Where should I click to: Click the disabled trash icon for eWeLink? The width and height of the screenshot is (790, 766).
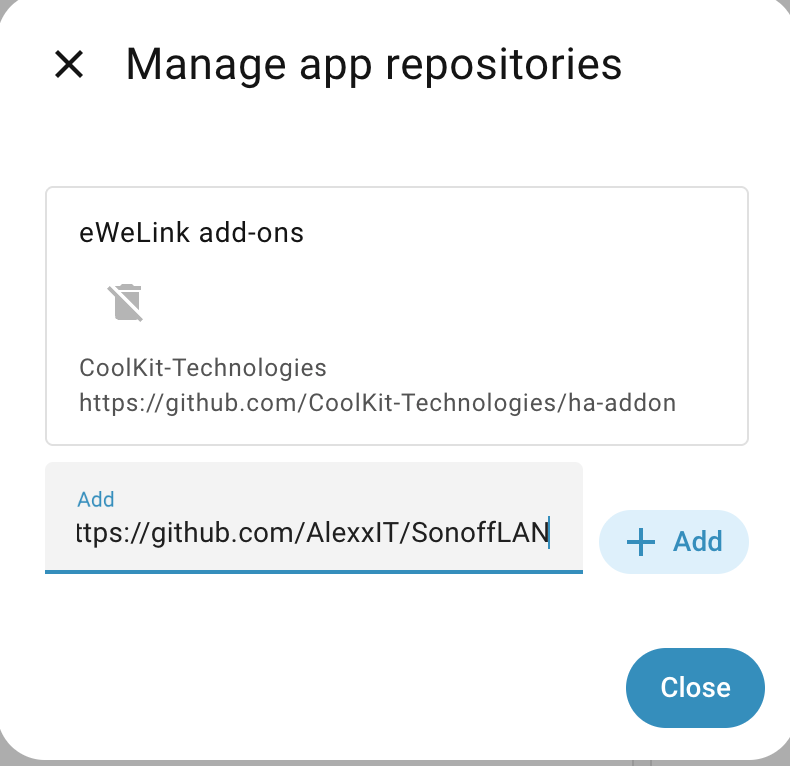tap(126, 302)
